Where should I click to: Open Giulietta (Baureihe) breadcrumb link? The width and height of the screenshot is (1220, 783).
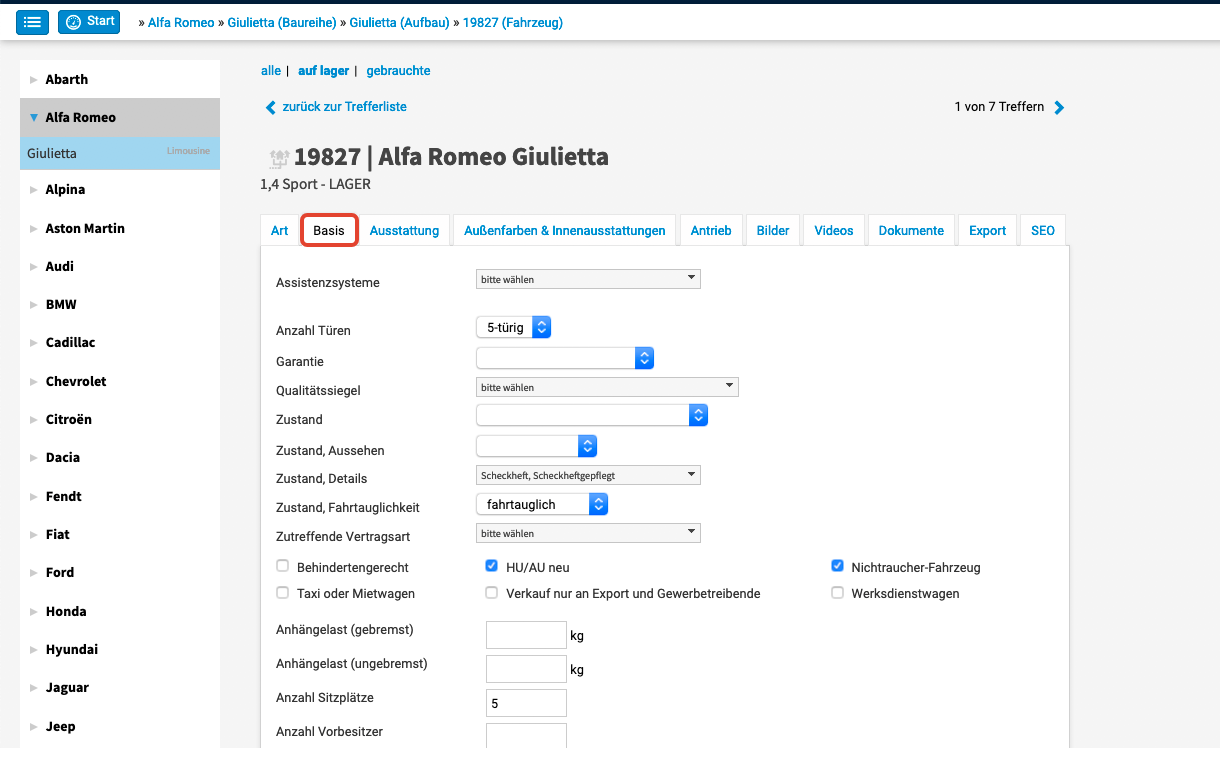[x=282, y=22]
